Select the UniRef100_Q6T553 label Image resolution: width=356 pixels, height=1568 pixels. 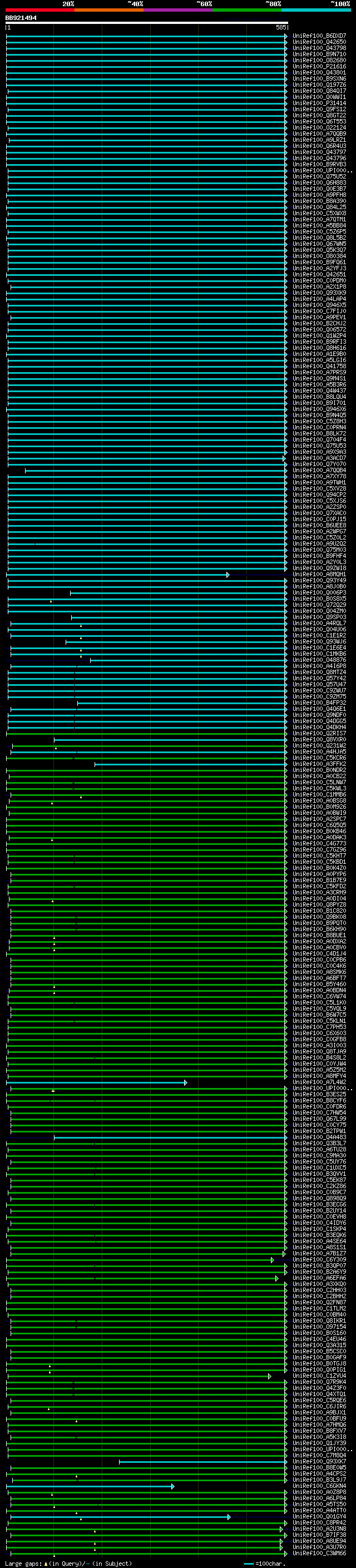(319, 122)
